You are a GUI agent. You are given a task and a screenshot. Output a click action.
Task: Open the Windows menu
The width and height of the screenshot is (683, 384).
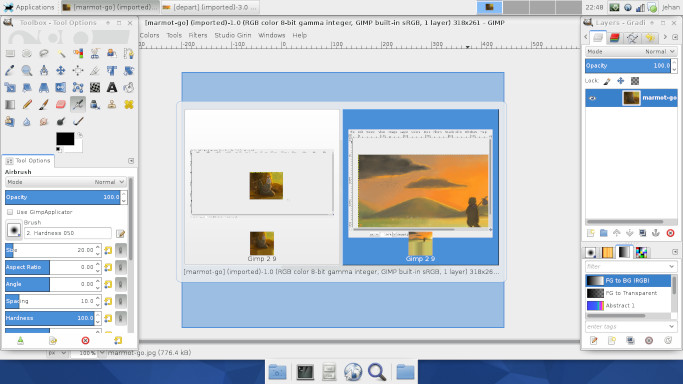coord(271,35)
